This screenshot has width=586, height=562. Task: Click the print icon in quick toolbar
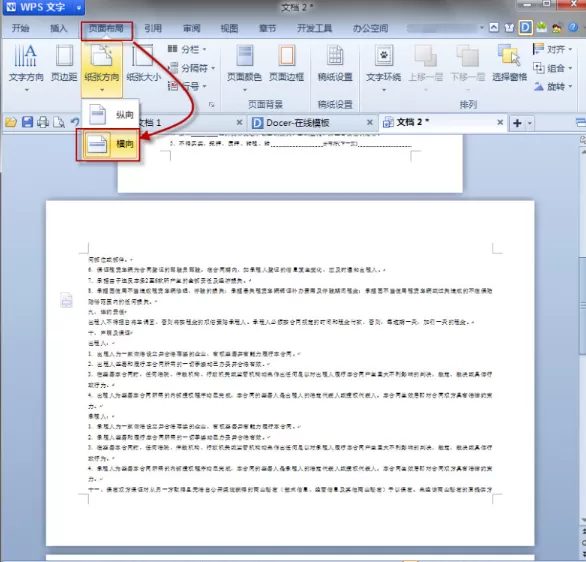coord(43,122)
